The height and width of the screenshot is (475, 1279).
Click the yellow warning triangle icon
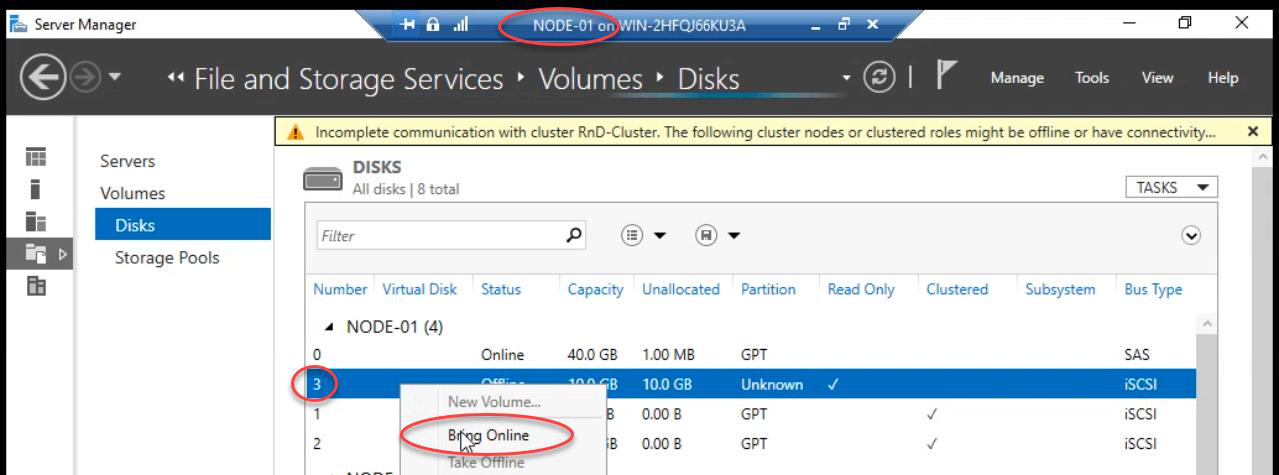295,132
